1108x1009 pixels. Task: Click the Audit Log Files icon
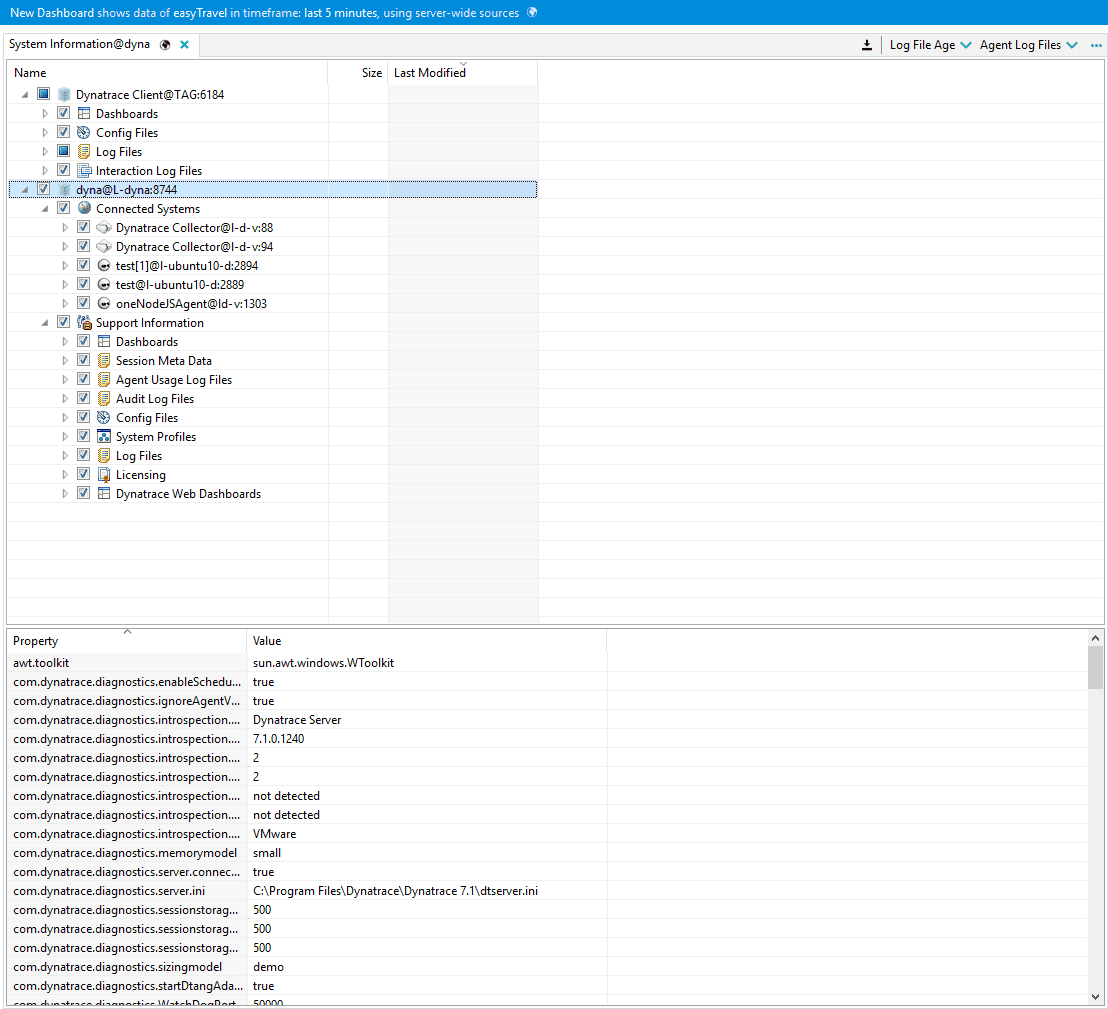[104, 399]
